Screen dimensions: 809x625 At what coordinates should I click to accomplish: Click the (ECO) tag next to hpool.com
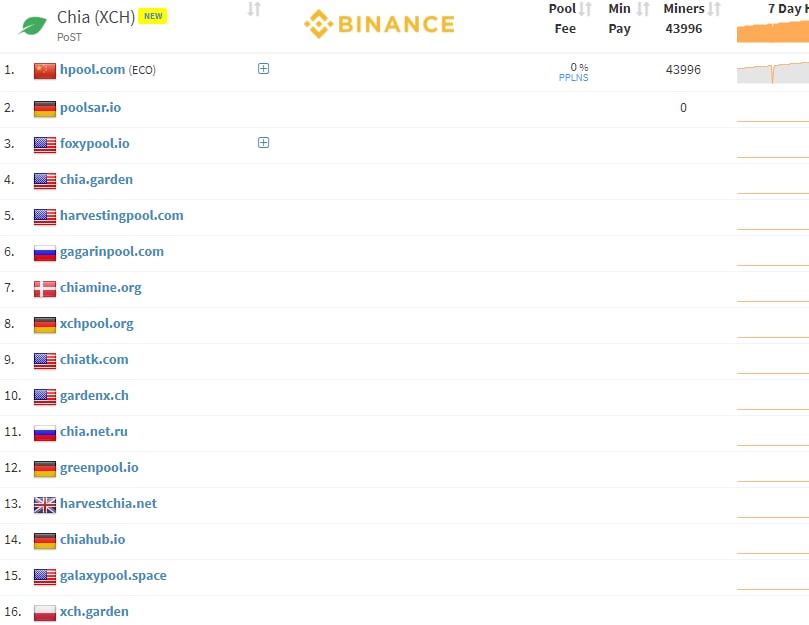[x=142, y=70]
